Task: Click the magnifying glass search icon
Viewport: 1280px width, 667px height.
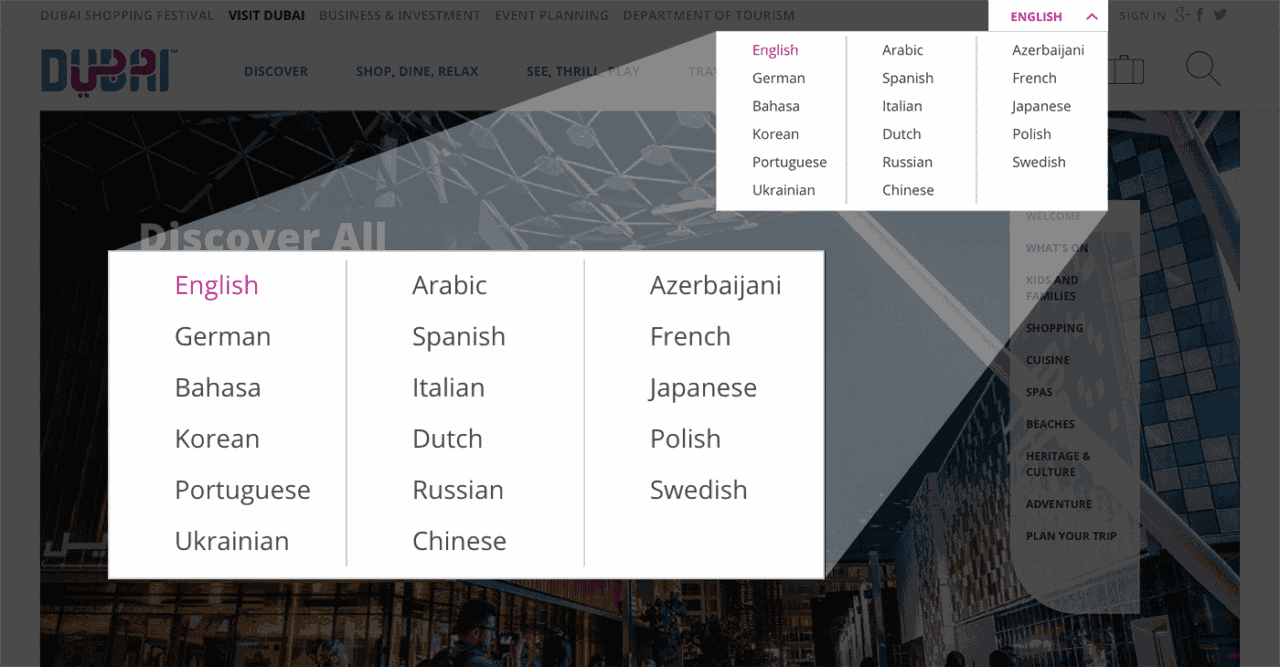Action: tap(1203, 69)
